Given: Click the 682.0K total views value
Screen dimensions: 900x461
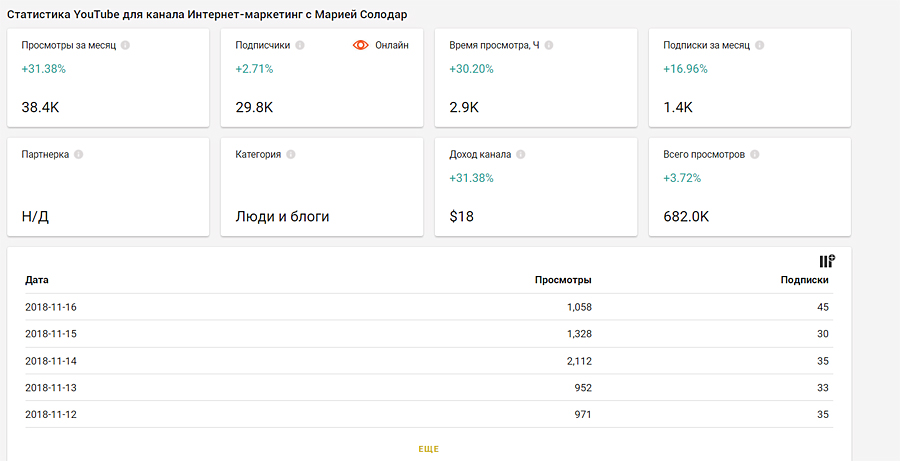Looking at the screenshot, I should (x=685, y=216).
